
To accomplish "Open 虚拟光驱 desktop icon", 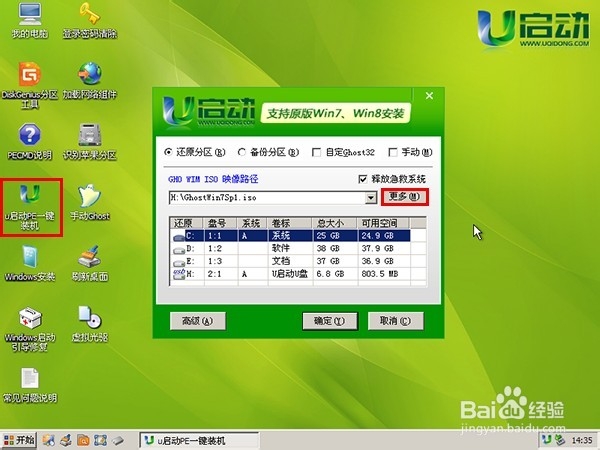I will coord(90,324).
